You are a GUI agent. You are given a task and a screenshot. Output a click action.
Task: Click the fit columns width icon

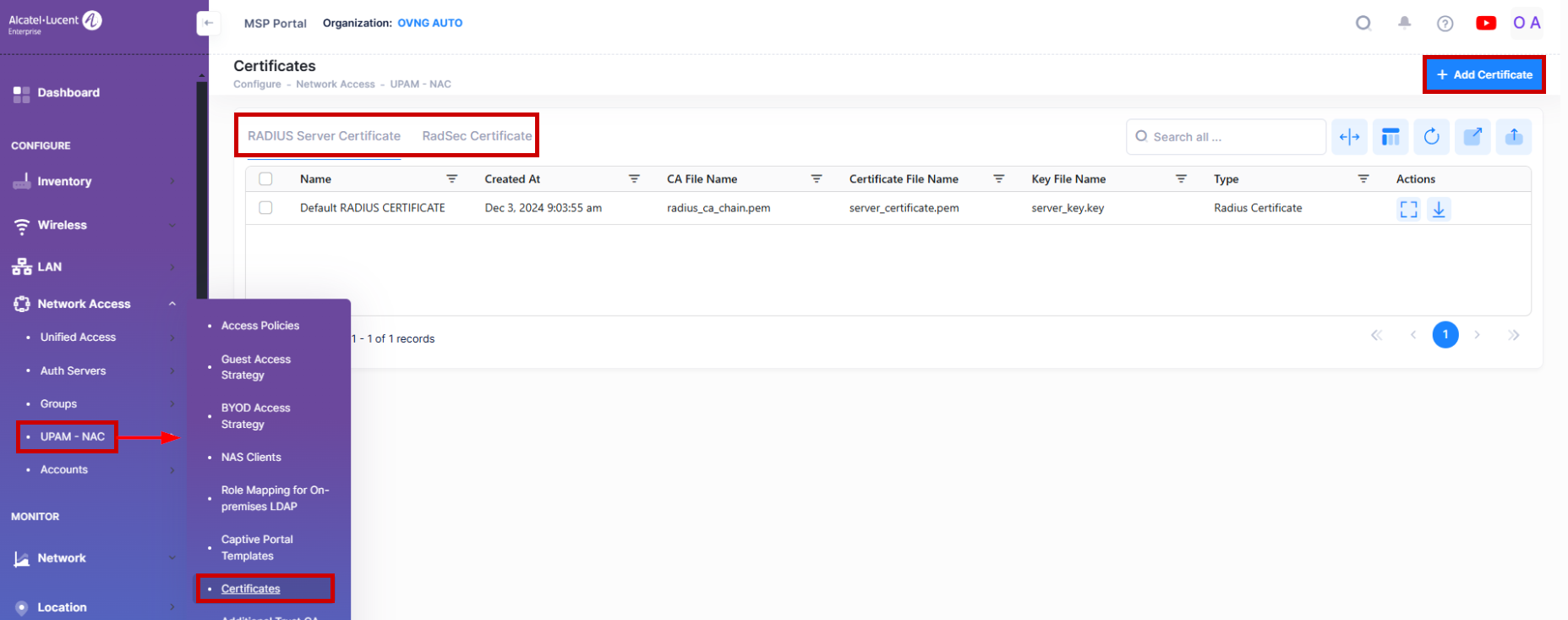(1349, 136)
